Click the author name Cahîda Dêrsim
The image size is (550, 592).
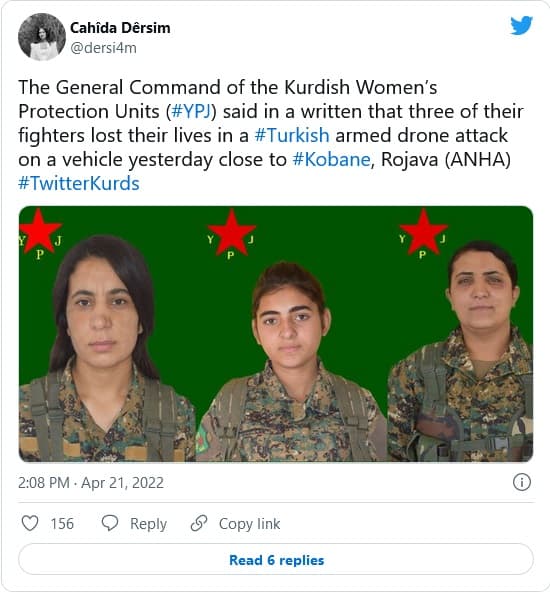(x=120, y=28)
